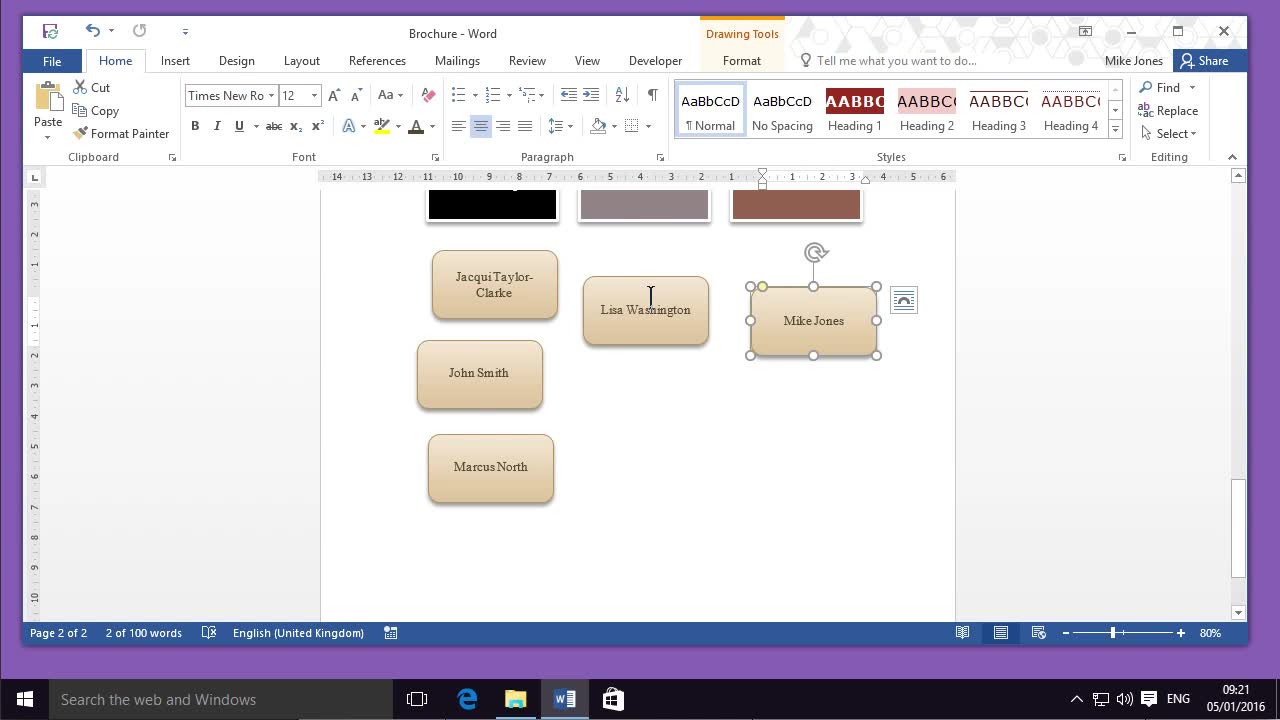Click the Sort icon in Paragraph group
This screenshot has height=720, width=1280.
click(x=622, y=95)
